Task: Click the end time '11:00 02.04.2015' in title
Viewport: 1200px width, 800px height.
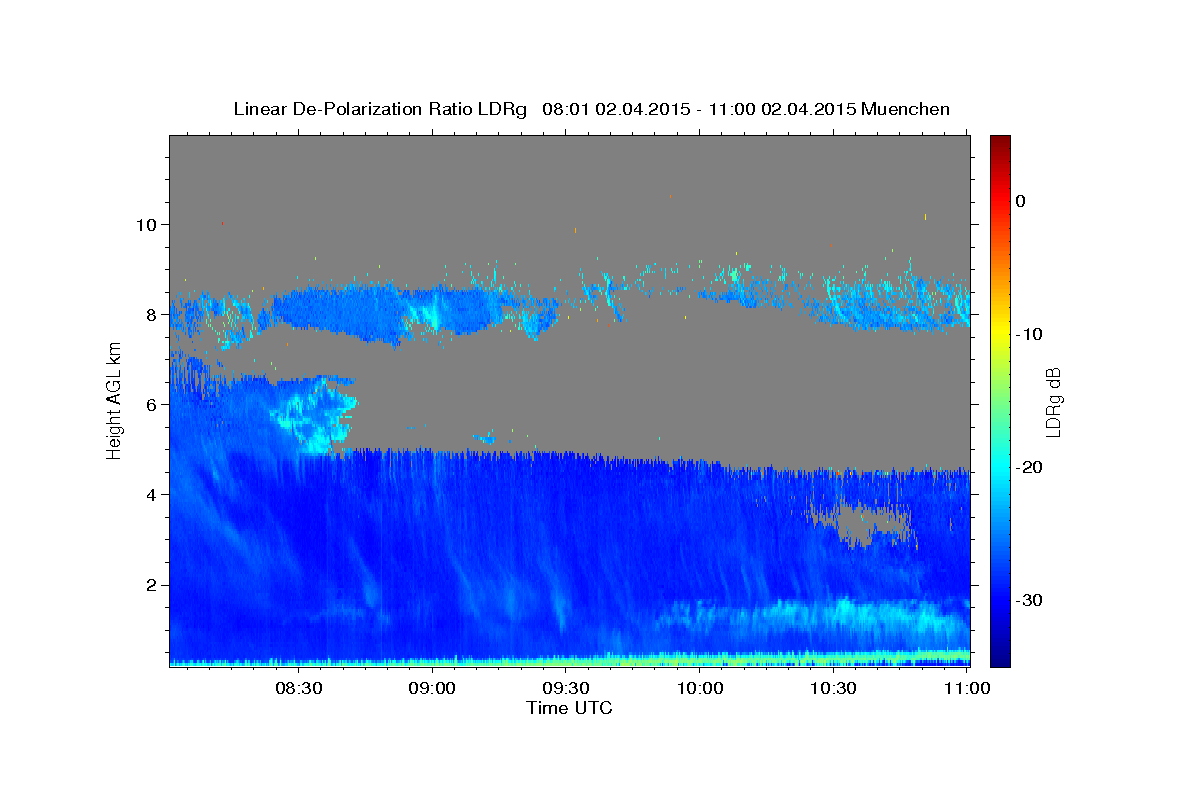Action: [x=783, y=109]
